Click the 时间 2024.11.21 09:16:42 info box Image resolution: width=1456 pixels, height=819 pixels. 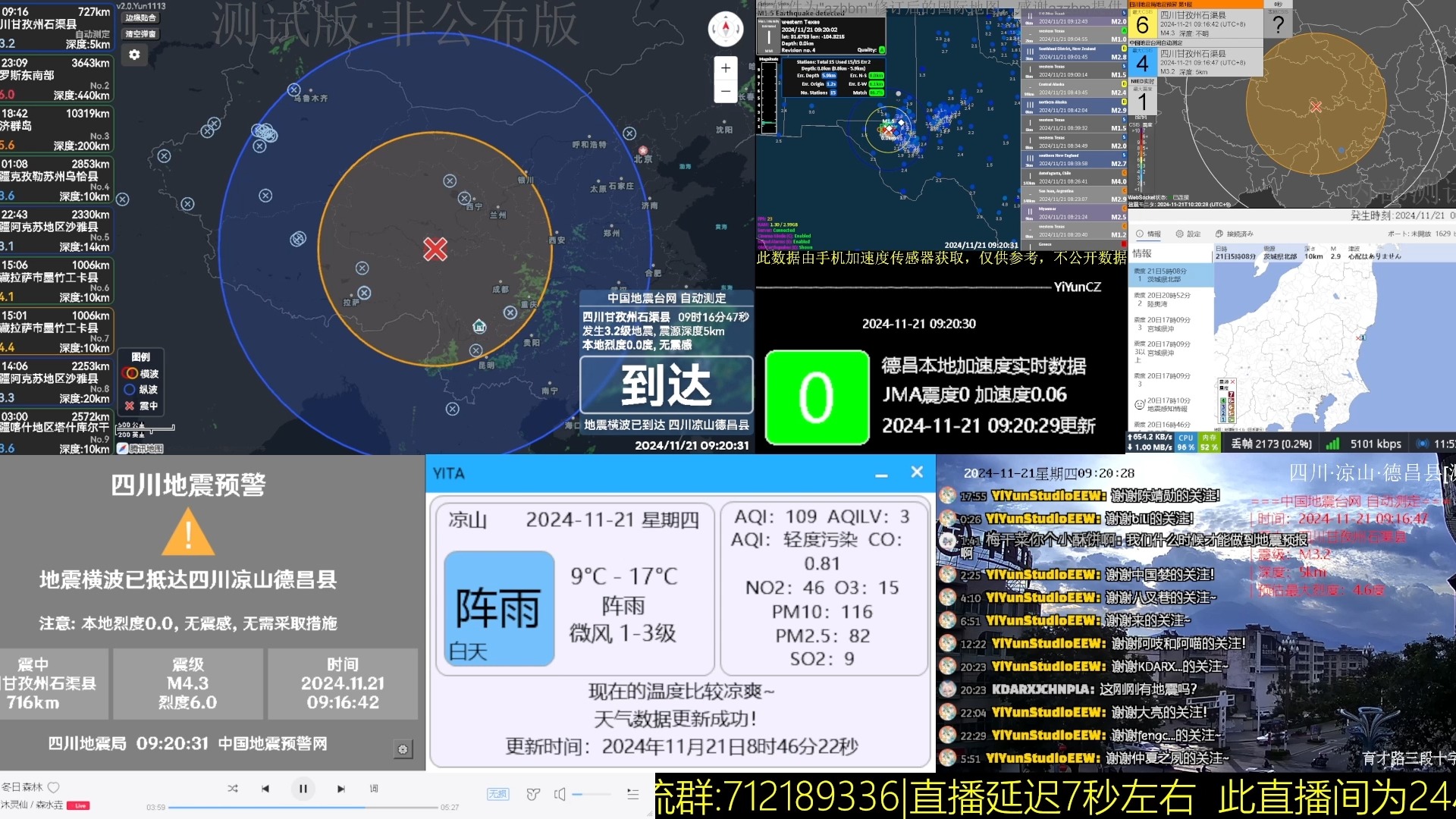(x=343, y=683)
